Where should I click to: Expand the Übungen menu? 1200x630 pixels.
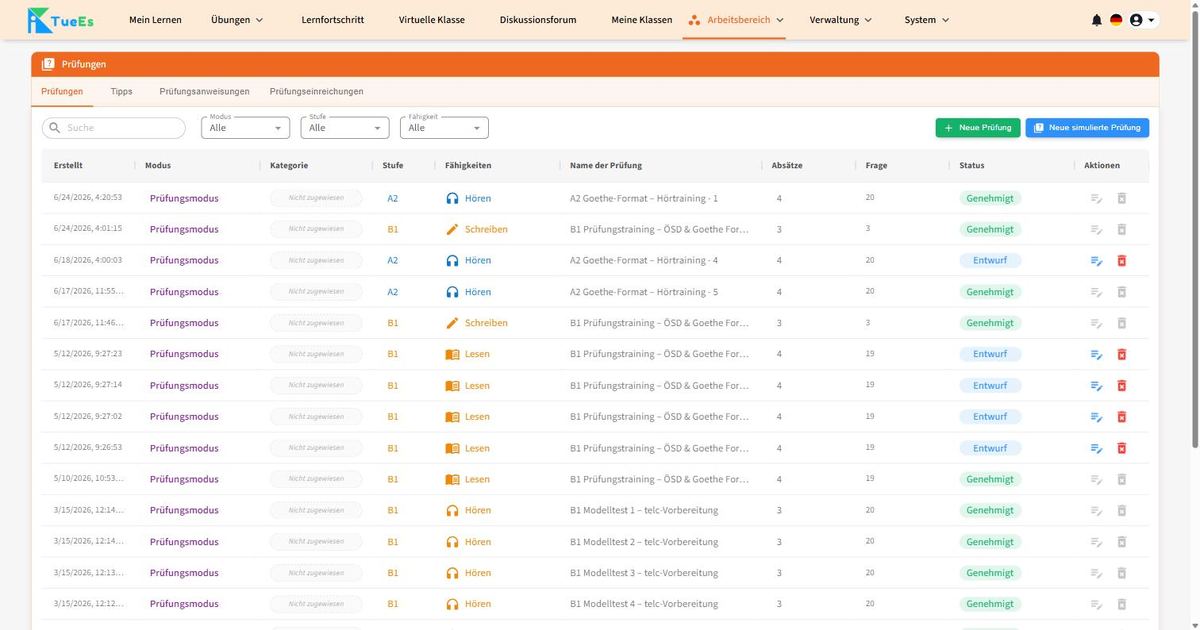click(x=237, y=20)
